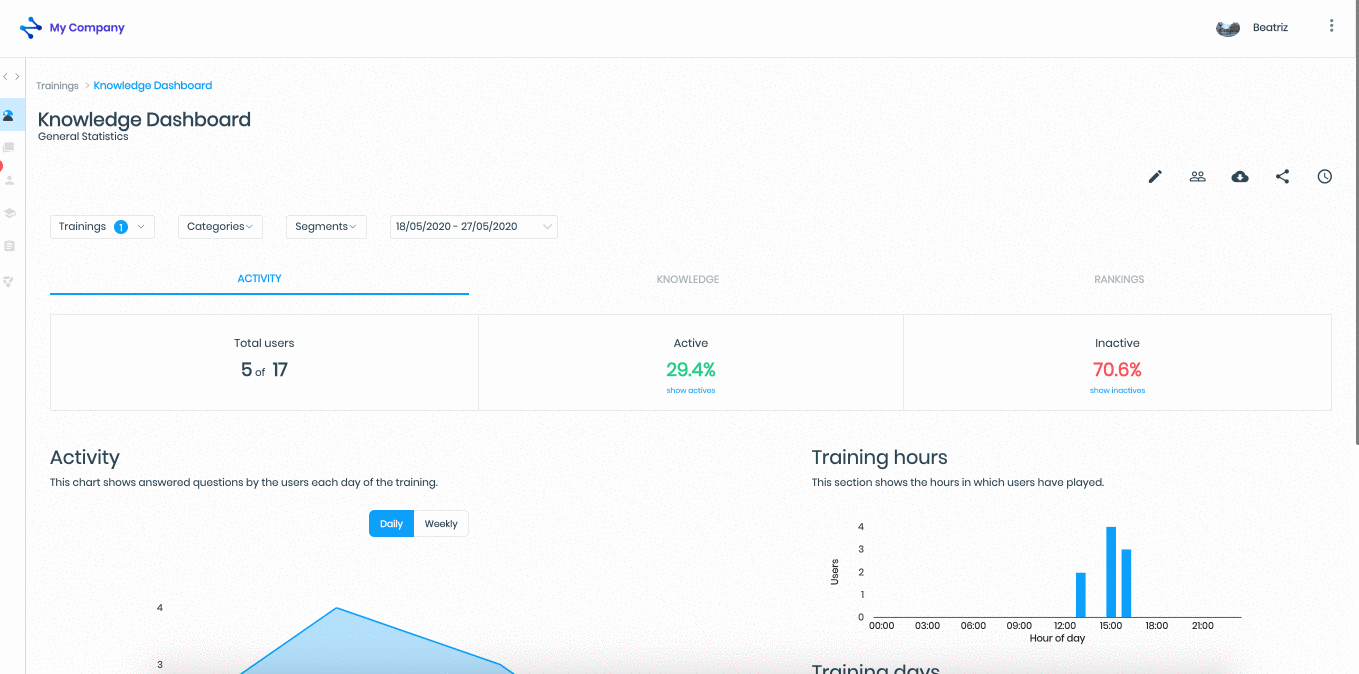Click the show inactives link
Screen dimensions: 1359x674
tap(1117, 391)
